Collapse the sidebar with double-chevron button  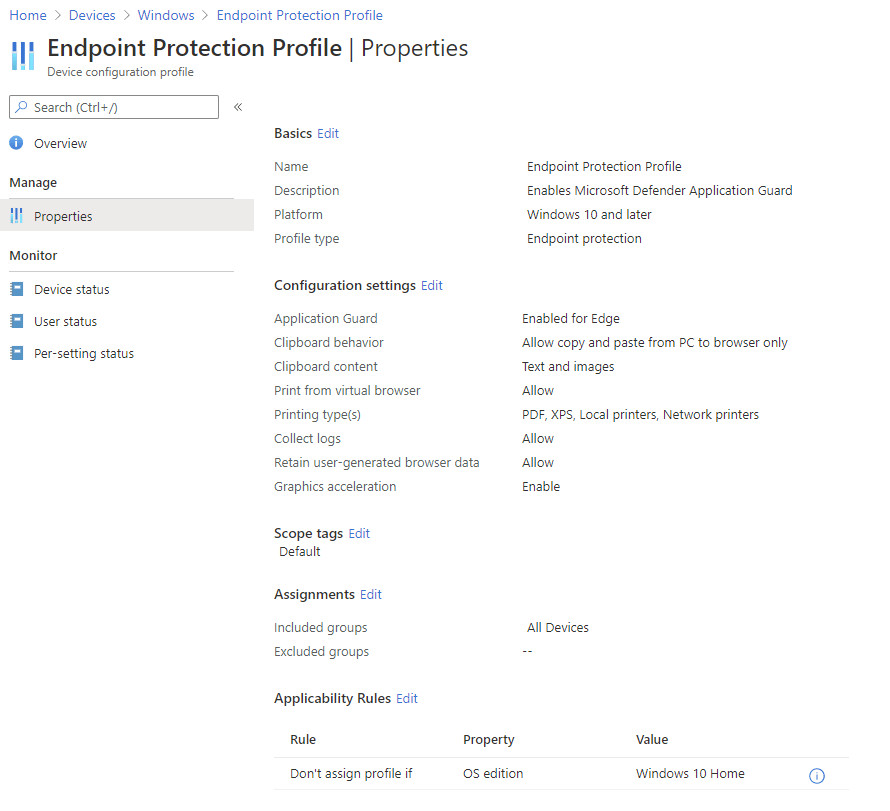click(x=238, y=107)
